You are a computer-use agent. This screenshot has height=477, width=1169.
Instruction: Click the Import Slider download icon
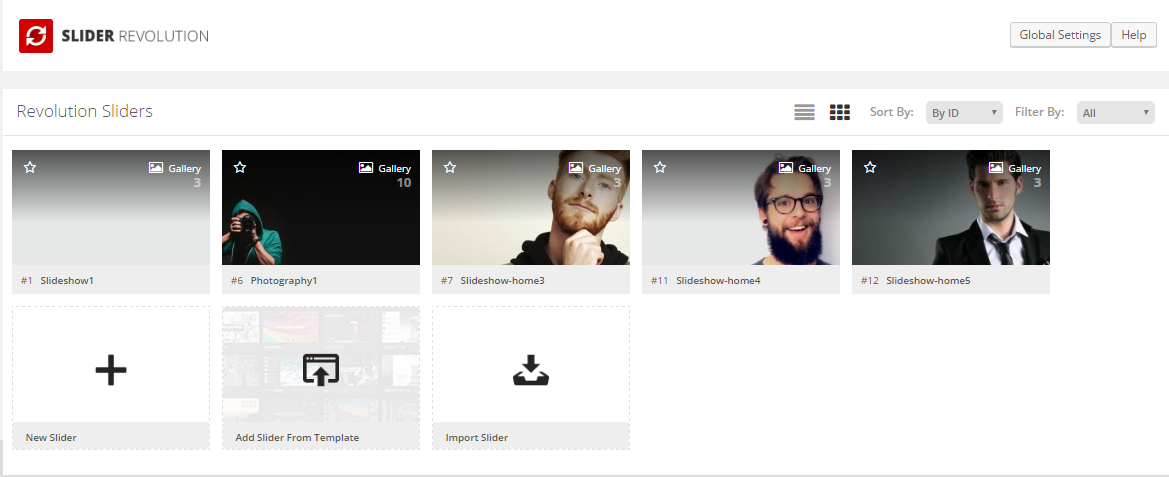pos(531,370)
